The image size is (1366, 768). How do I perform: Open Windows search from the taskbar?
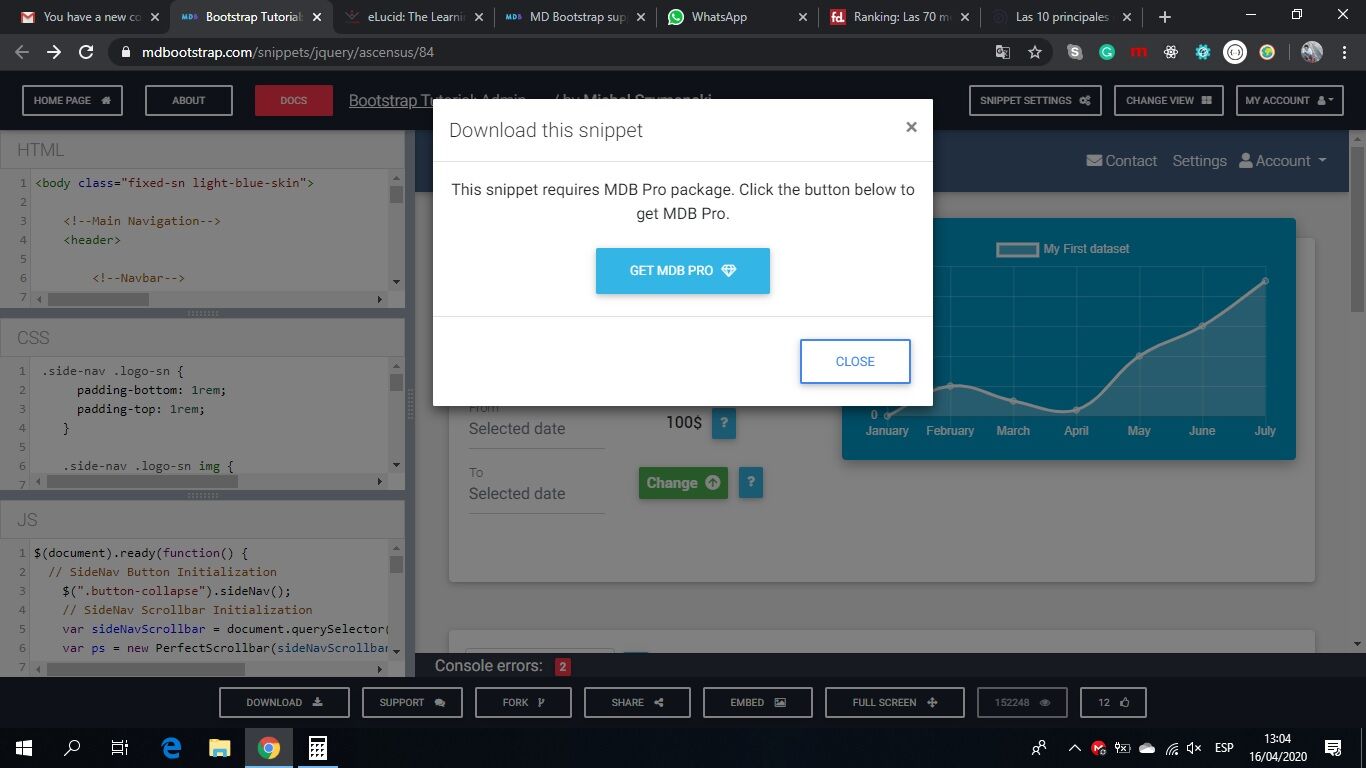coord(72,748)
